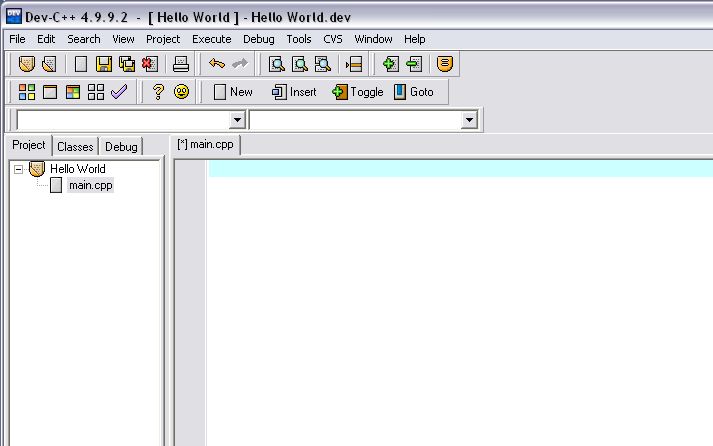Open the right function combo box dropdown
Image resolution: width=713 pixels, height=446 pixels.
[469, 120]
